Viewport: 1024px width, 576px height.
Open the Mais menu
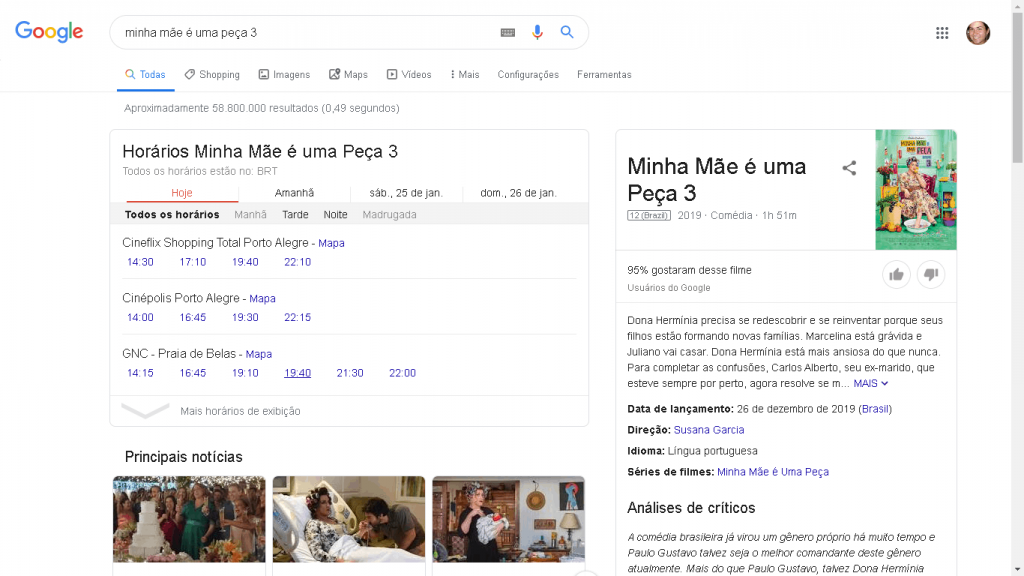[x=465, y=74]
